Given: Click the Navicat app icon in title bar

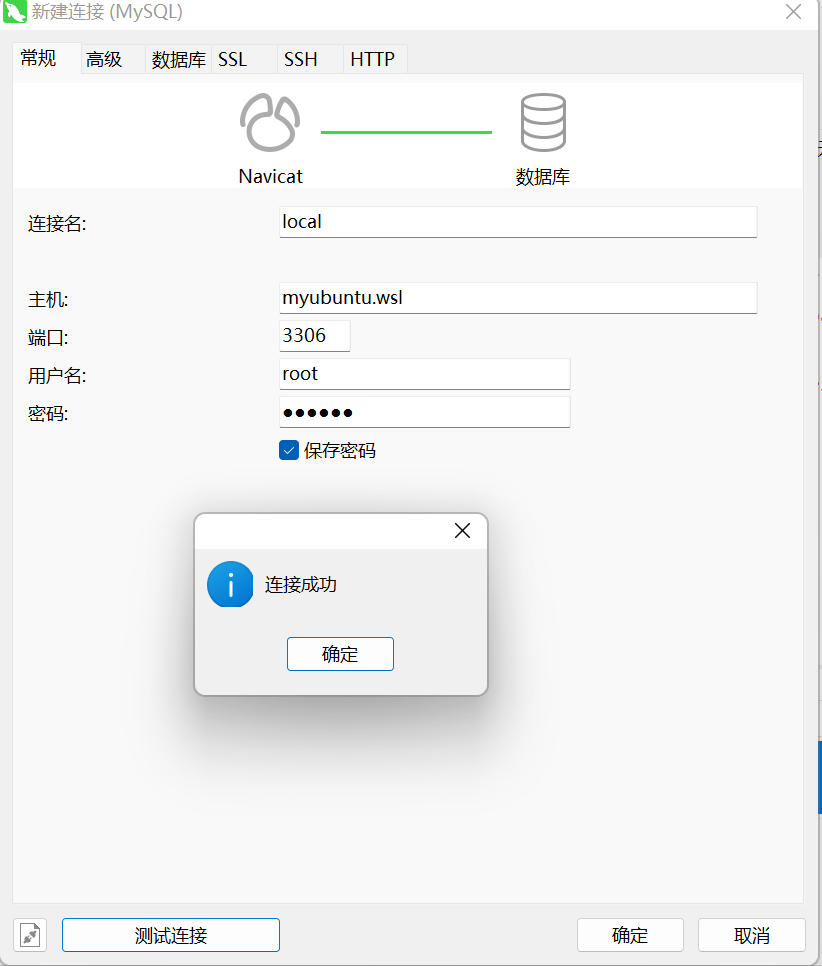Looking at the screenshot, I should (x=14, y=12).
